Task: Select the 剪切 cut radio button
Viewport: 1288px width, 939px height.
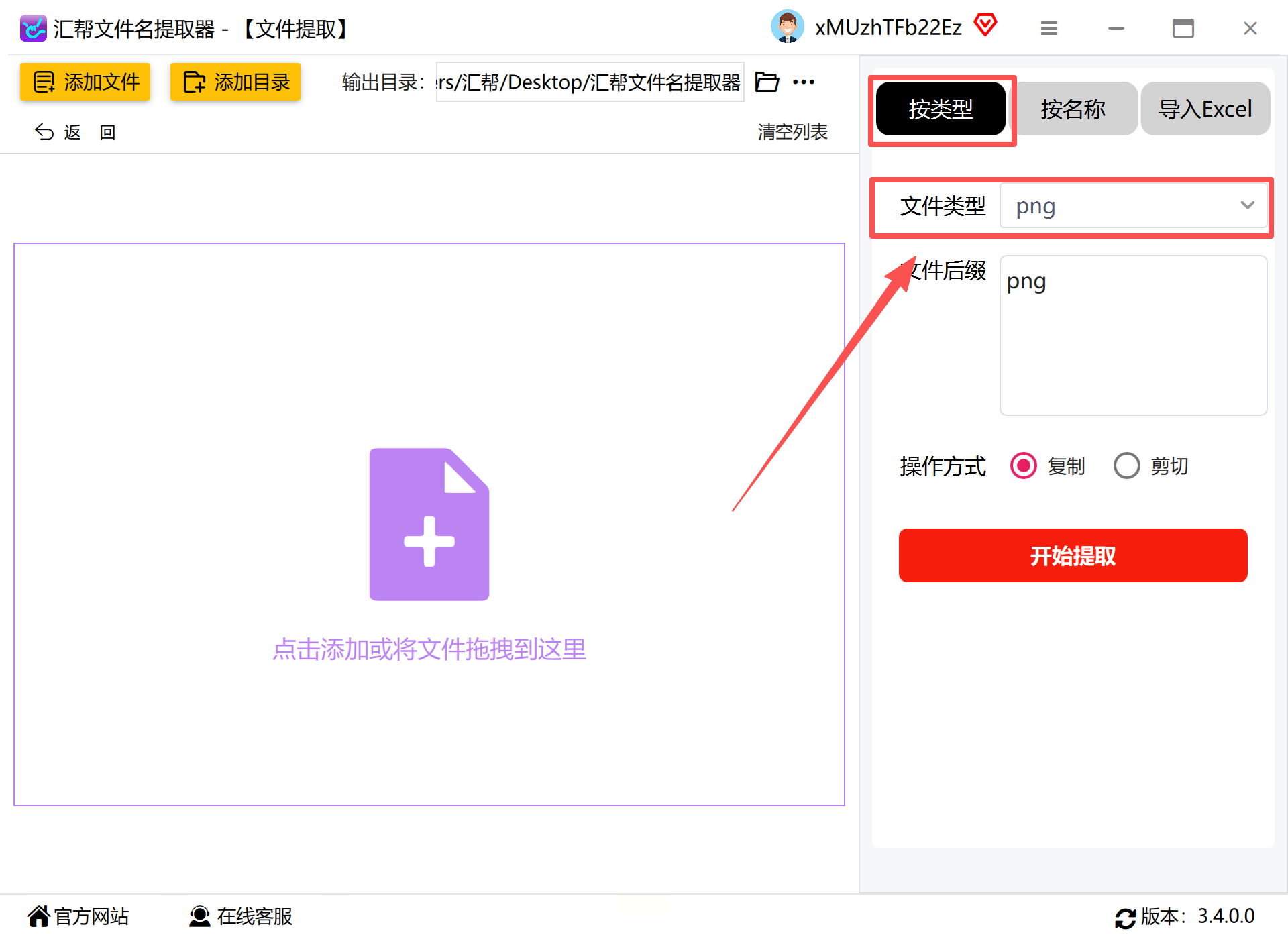Action: click(1127, 465)
